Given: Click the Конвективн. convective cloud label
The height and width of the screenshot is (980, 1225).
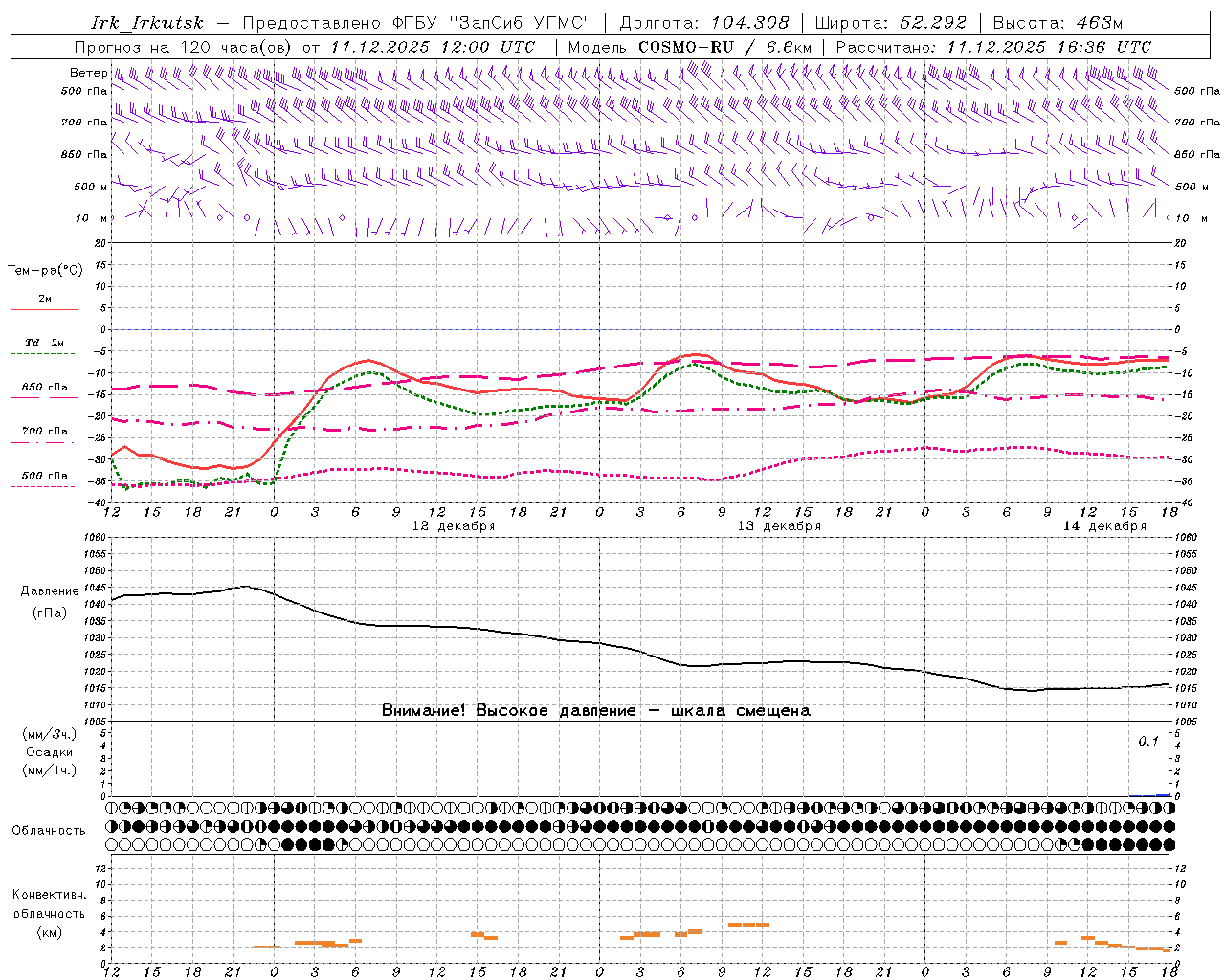Looking at the screenshot, I should [49, 895].
